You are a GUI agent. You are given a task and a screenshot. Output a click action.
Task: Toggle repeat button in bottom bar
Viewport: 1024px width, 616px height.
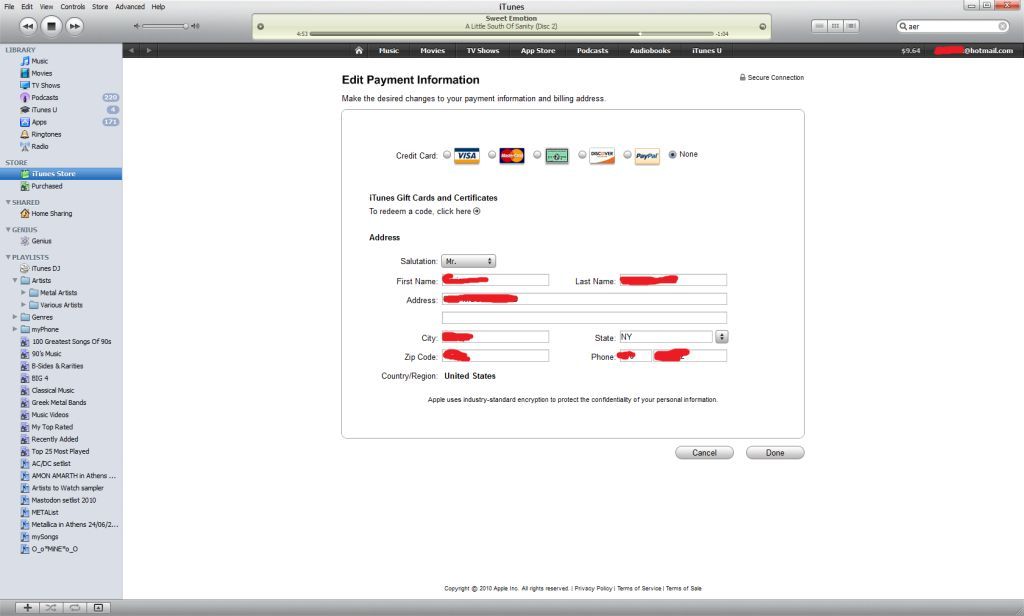pyautogui.click(x=74, y=608)
